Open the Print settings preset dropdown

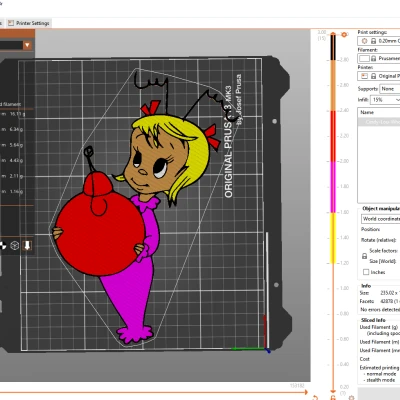379,41
